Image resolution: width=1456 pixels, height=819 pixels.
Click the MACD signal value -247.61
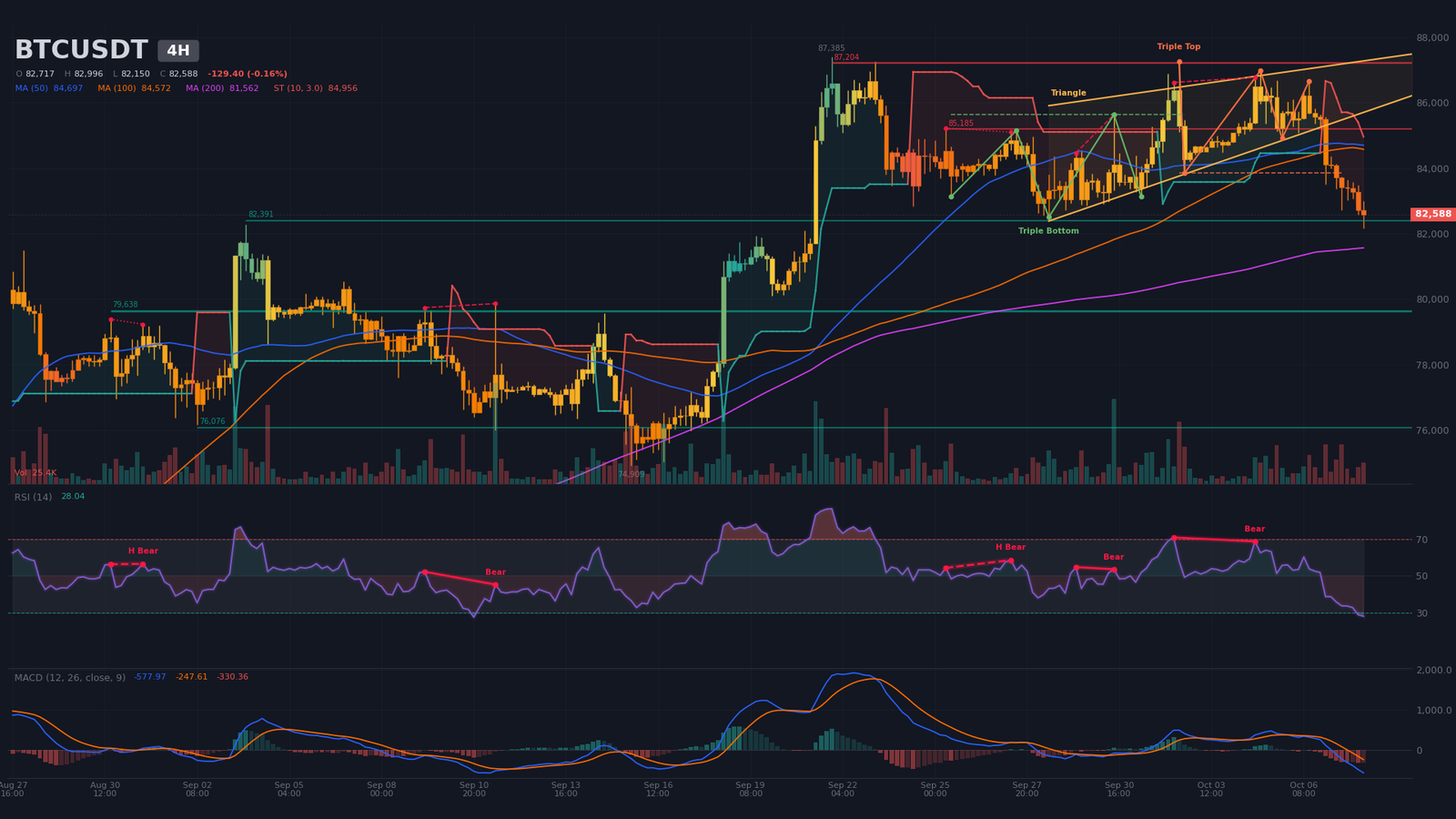pyautogui.click(x=192, y=677)
